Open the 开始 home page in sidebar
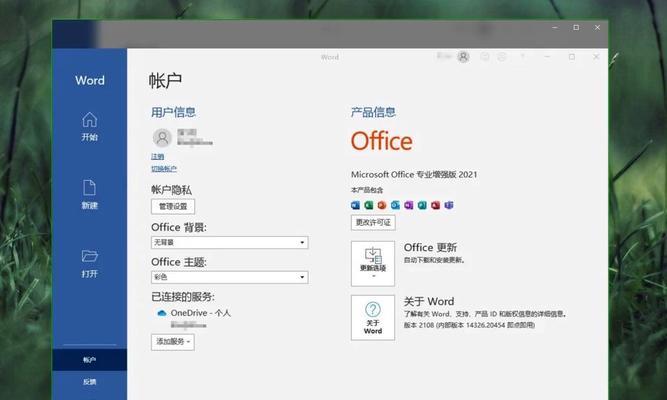The height and width of the screenshot is (400, 667). pos(90,126)
